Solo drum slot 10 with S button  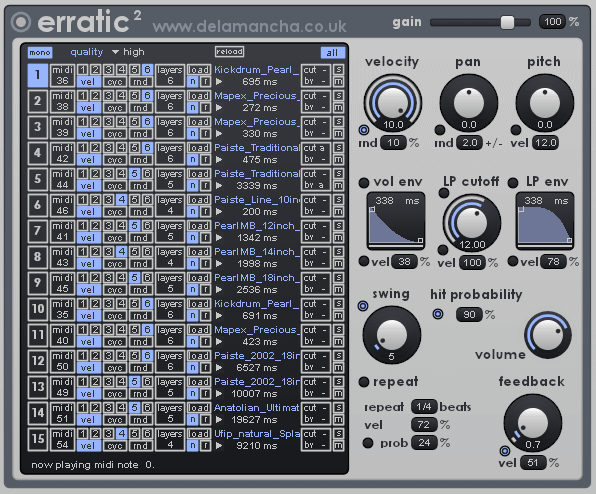(x=338, y=304)
